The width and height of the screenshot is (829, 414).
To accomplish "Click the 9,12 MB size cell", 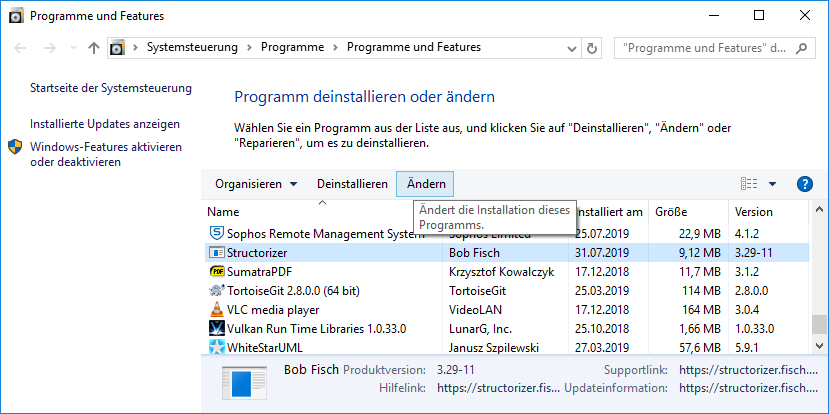I will (697, 253).
